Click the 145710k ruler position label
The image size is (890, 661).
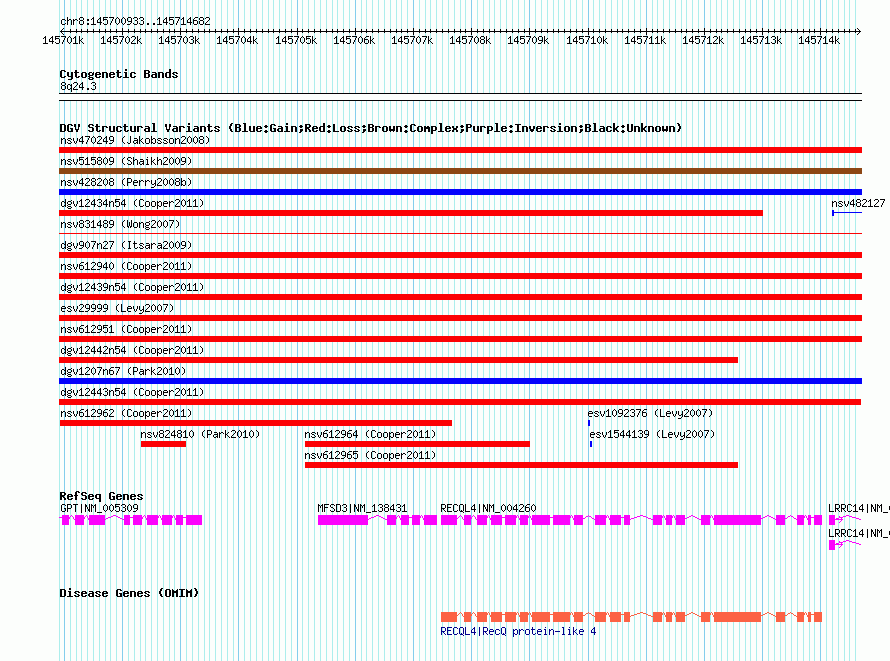[587, 40]
